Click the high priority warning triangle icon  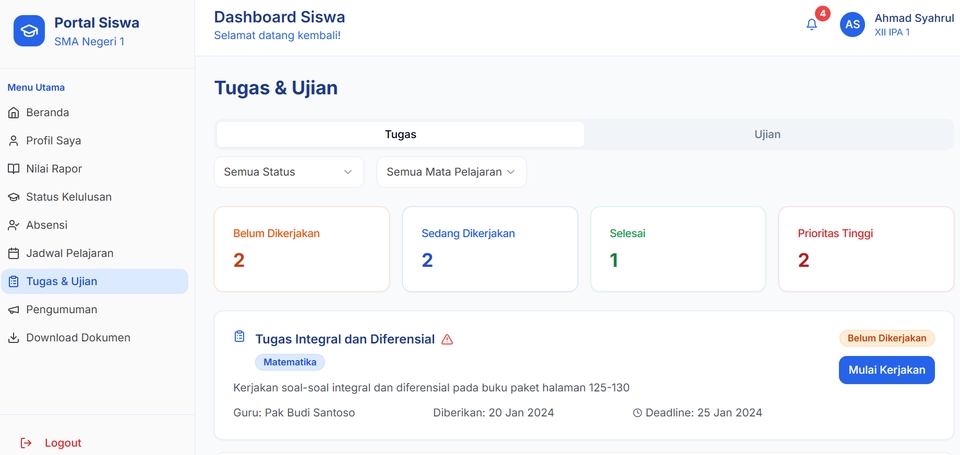(447, 339)
